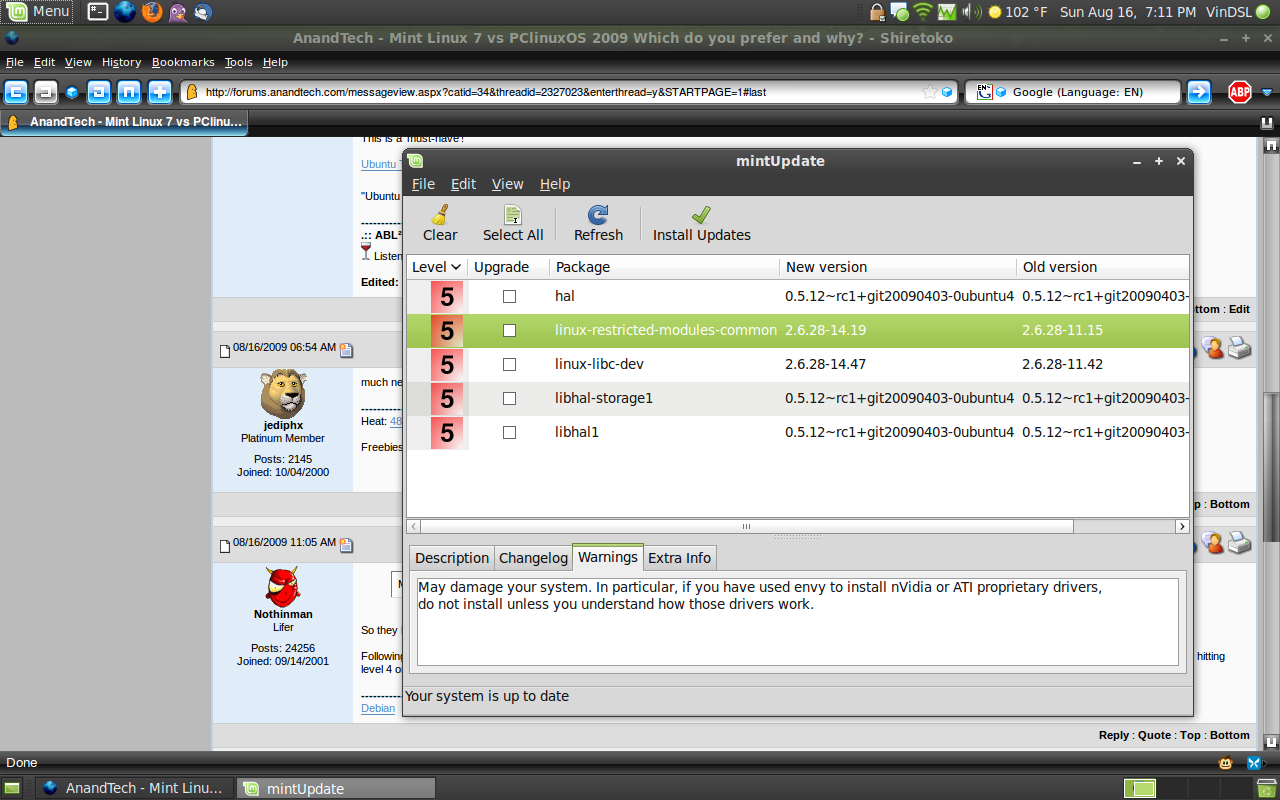Click the volume speaker tray icon
This screenshot has height=800, width=1280.
(x=971, y=12)
